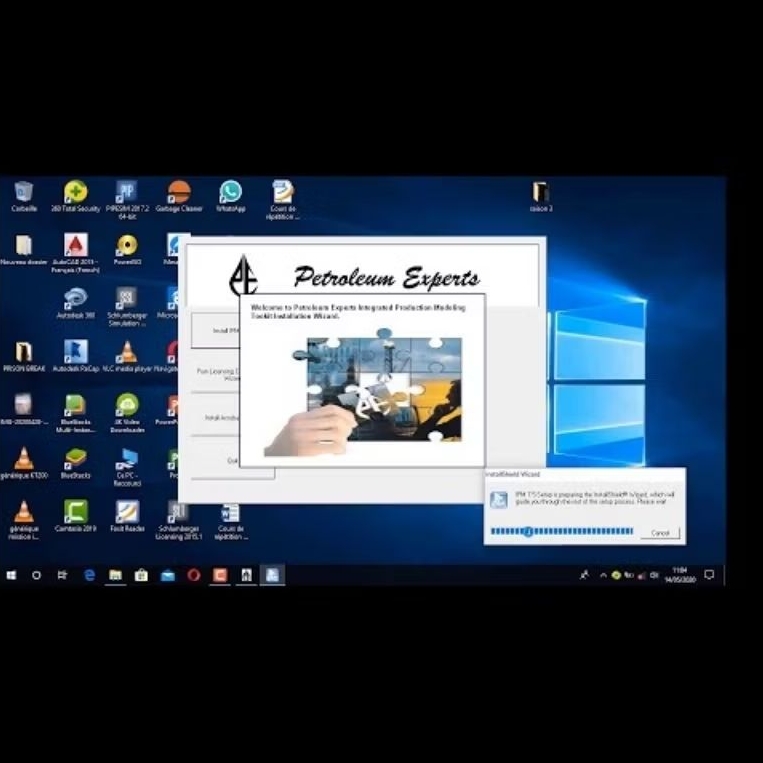This screenshot has width=763, height=763.
Task: Launch Camtasia 2019 from desktop
Action: 75,516
